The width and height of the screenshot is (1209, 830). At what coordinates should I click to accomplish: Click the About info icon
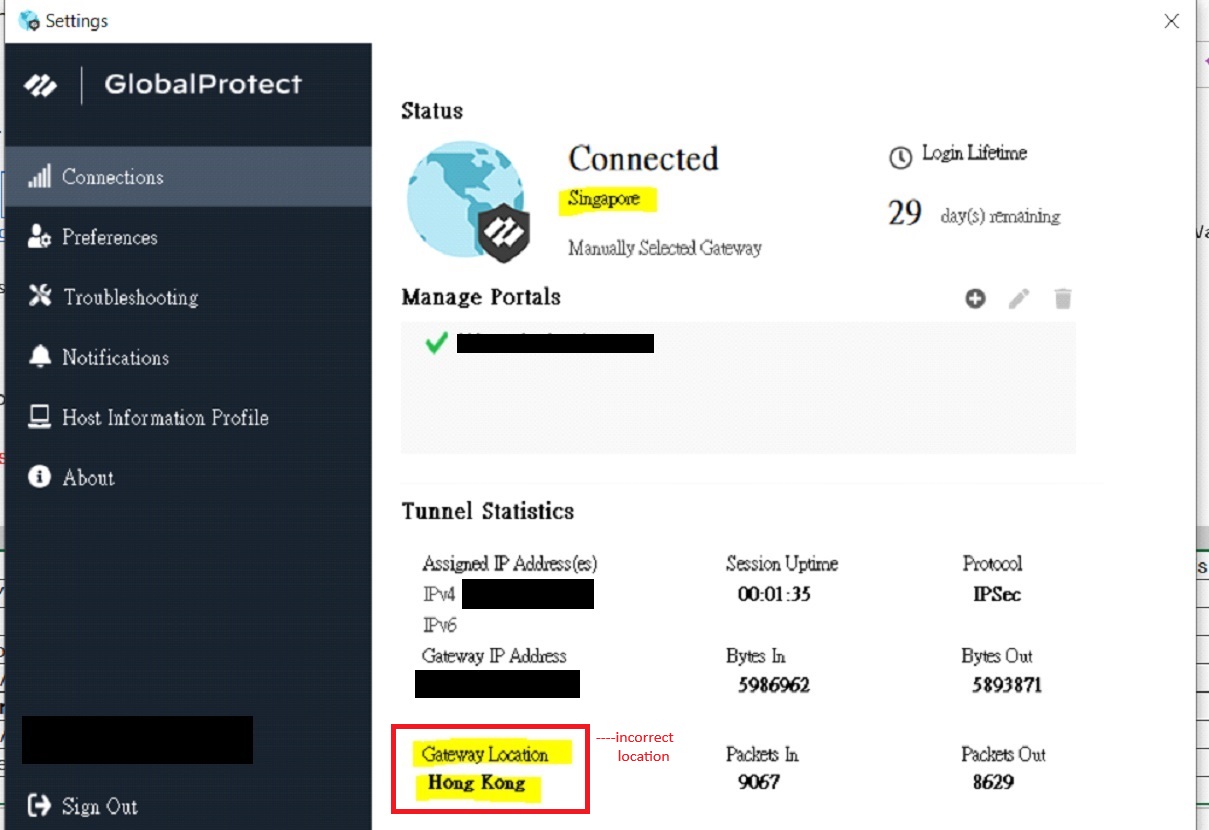(39, 477)
